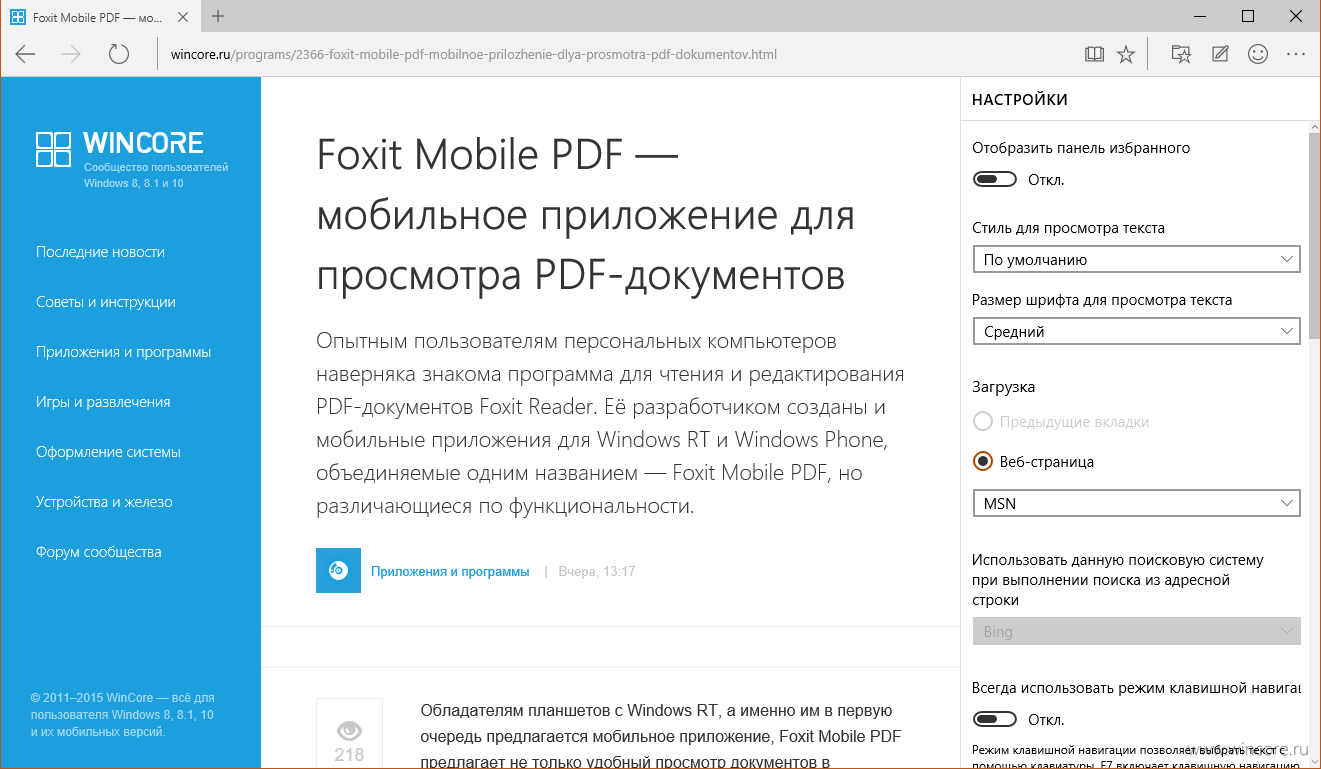Screen dimensions: 1321x769
Task: Open a new tab with plus button
Action: point(218,16)
